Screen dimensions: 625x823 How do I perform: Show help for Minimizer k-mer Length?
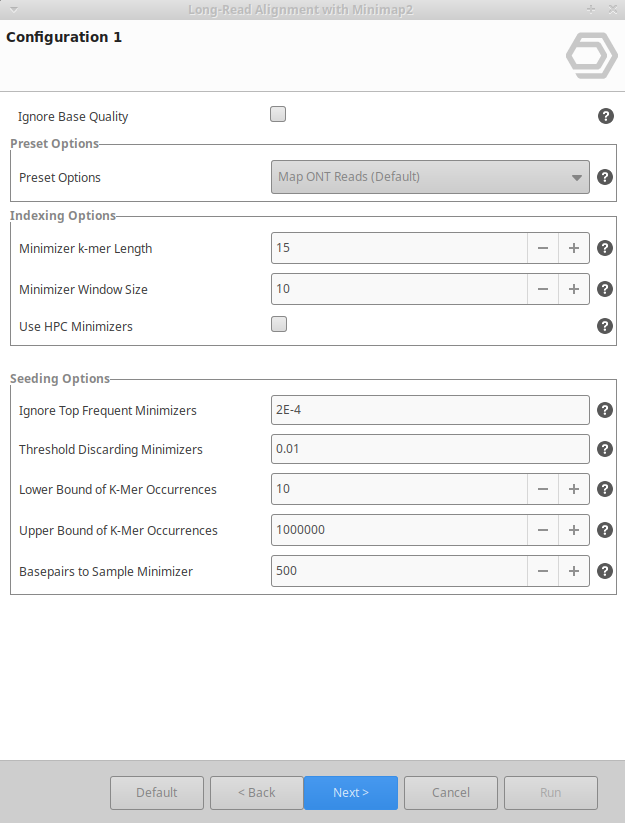(x=605, y=248)
